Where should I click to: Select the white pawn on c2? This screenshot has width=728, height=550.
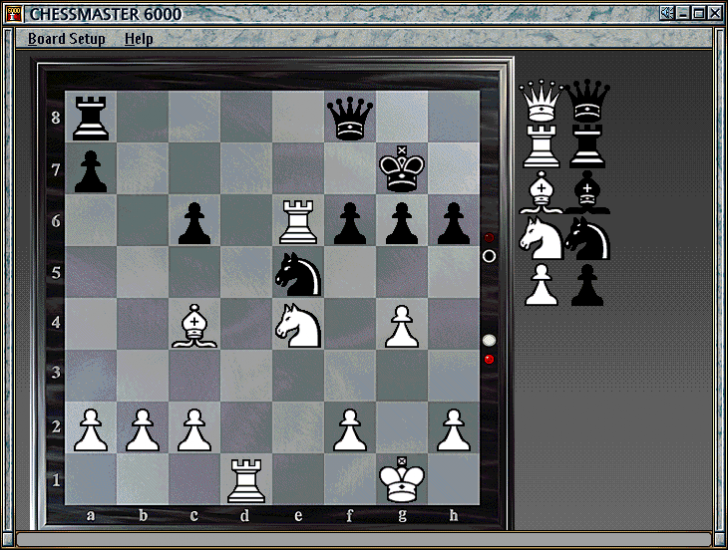point(195,430)
